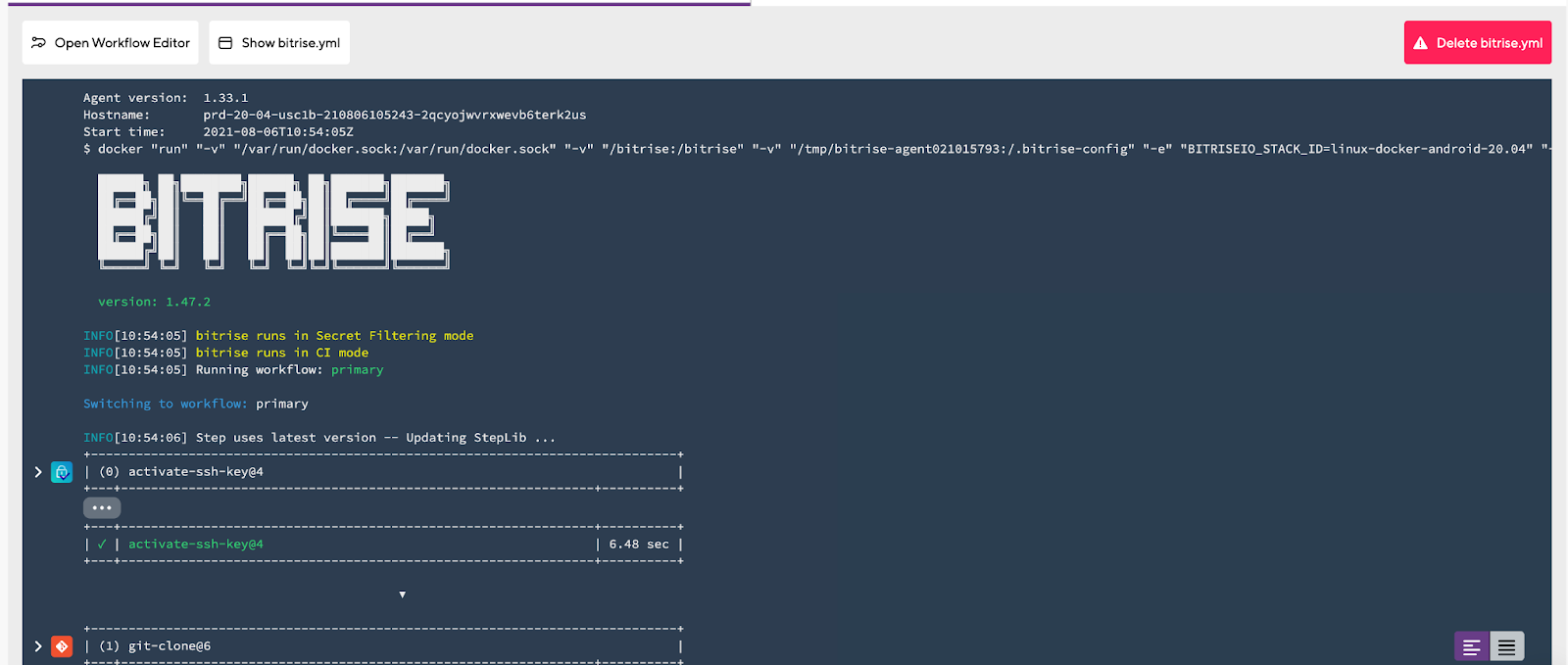1568x665 pixels.
Task: Click the docker run command line
Action: [x=816, y=149]
